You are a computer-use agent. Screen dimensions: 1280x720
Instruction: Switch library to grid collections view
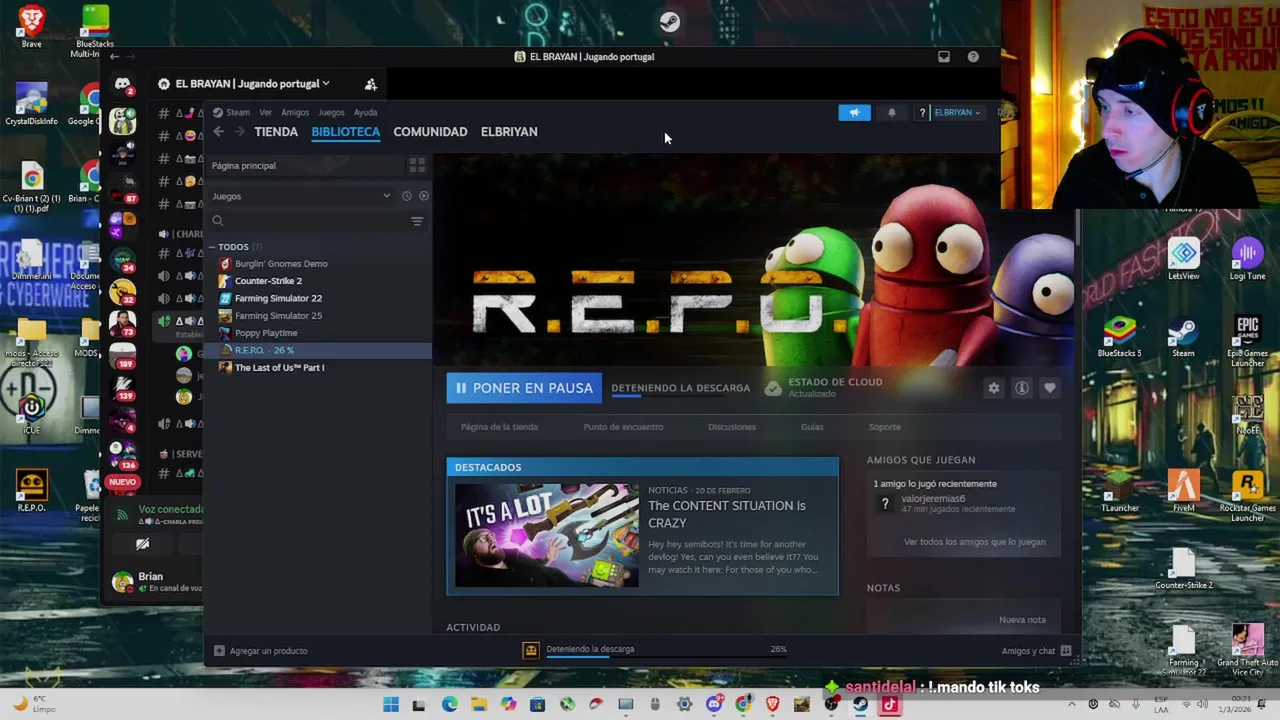pos(417,165)
